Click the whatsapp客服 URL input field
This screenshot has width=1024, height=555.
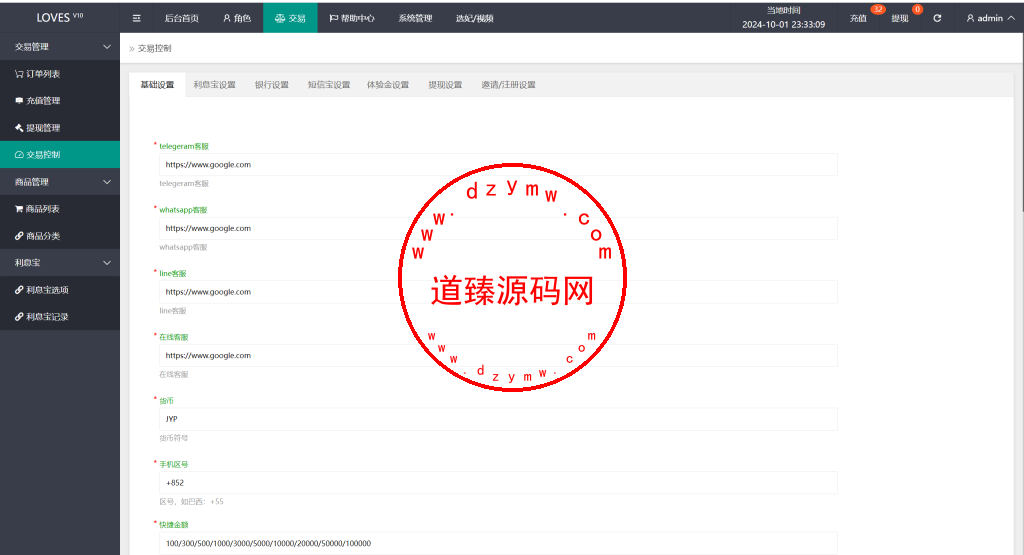498,229
